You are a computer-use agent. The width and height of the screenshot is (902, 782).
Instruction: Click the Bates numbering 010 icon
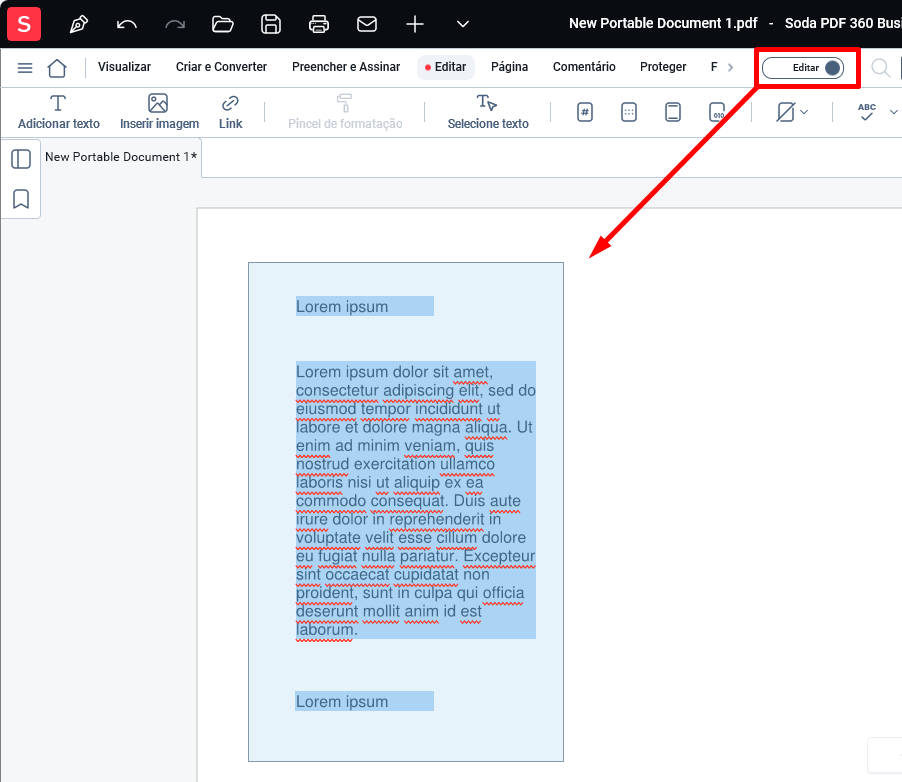point(717,112)
